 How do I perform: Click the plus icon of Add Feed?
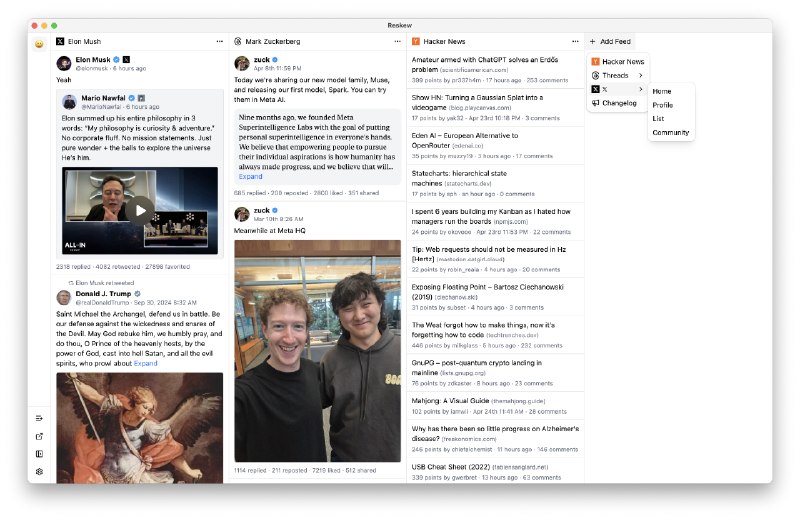(592, 41)
